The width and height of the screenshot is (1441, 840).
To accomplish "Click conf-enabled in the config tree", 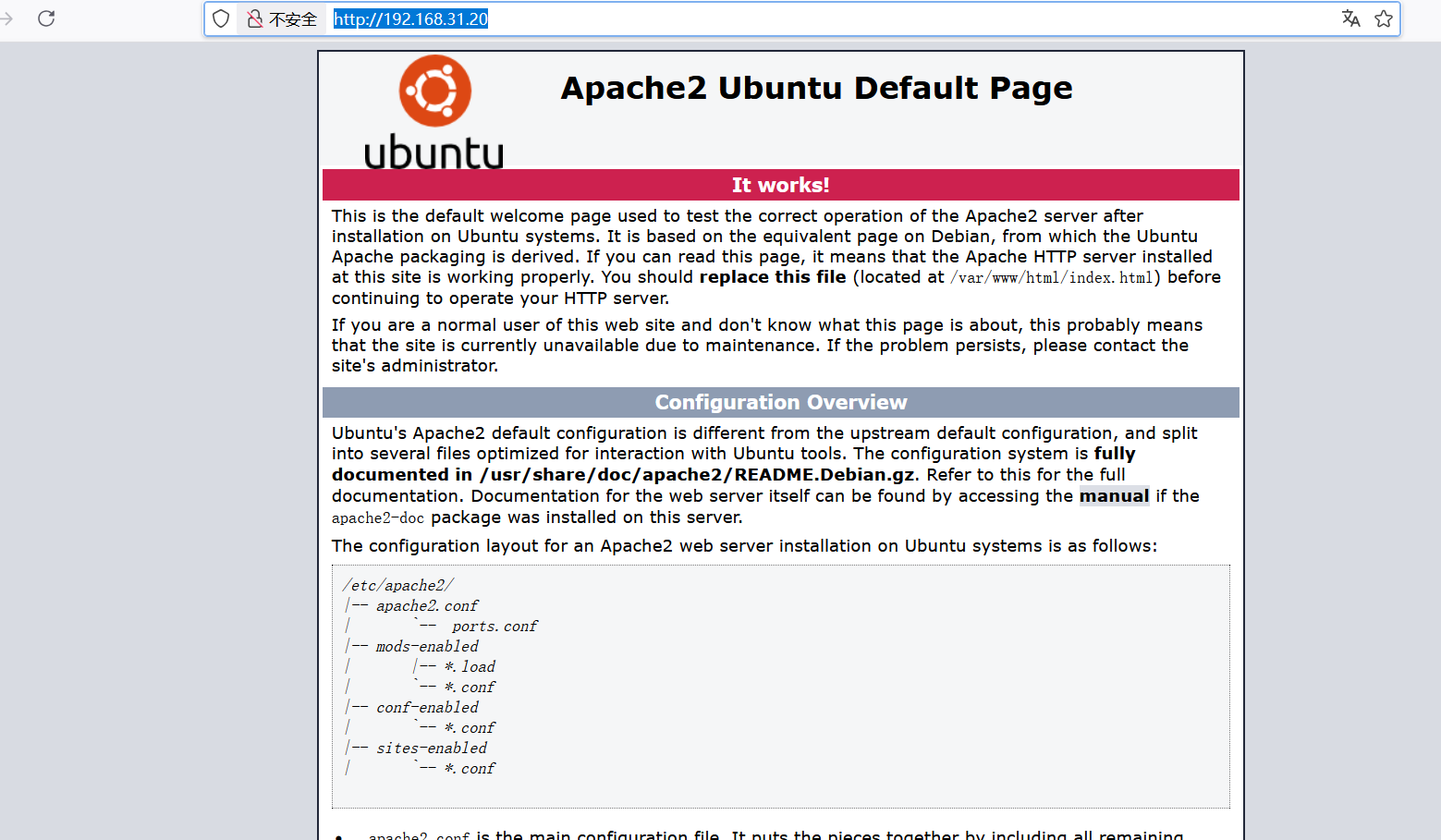I will coord(427,708).
